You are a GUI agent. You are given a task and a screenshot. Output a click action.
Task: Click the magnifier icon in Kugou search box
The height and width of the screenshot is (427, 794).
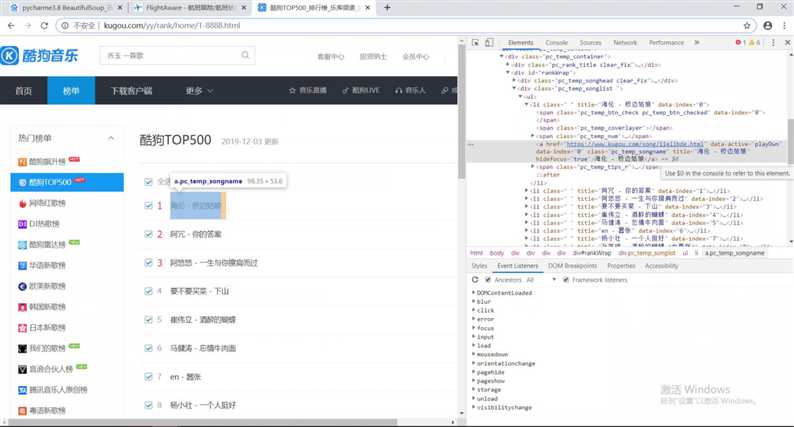(245, 55)
